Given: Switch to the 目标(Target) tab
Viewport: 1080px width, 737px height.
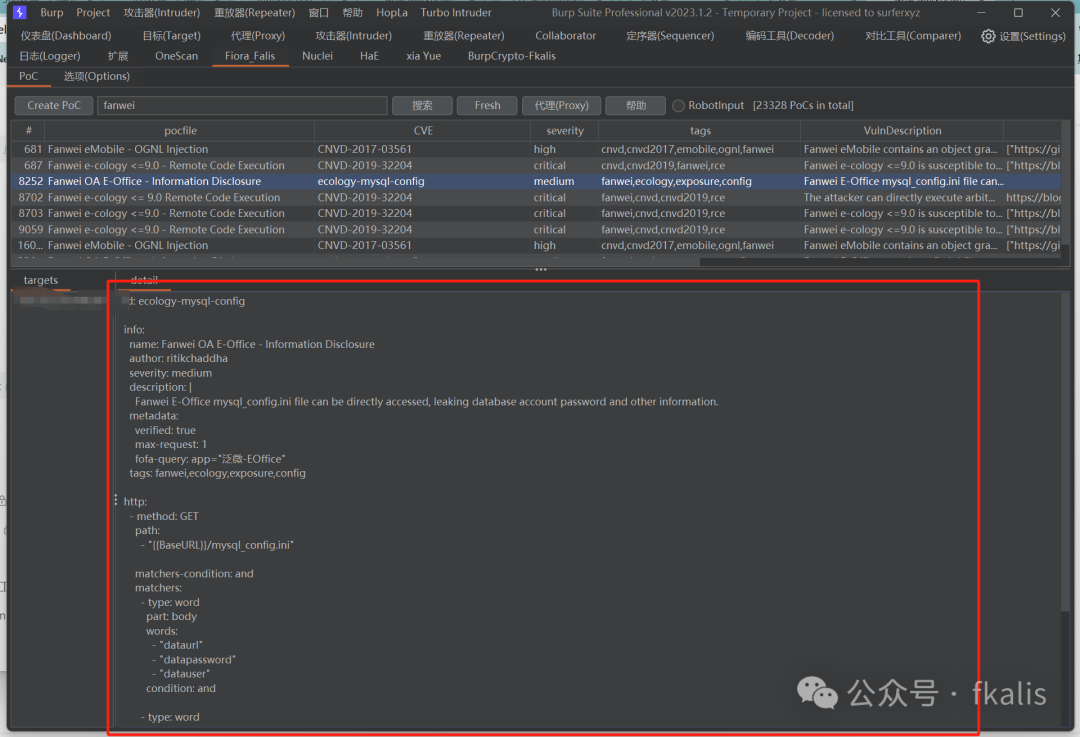Looking at the screenshot, I should [172, 35].
